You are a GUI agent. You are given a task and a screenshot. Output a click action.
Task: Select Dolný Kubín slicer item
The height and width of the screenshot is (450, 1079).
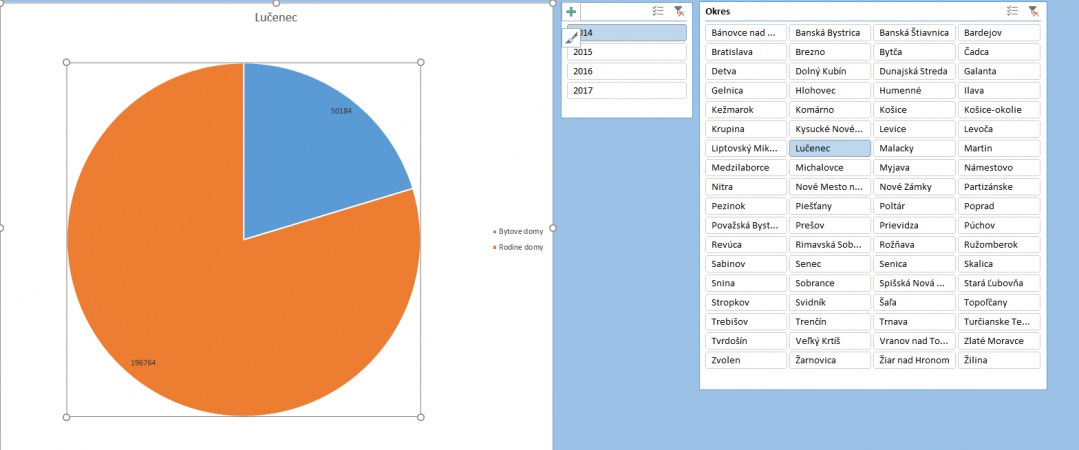pos(830,71)
